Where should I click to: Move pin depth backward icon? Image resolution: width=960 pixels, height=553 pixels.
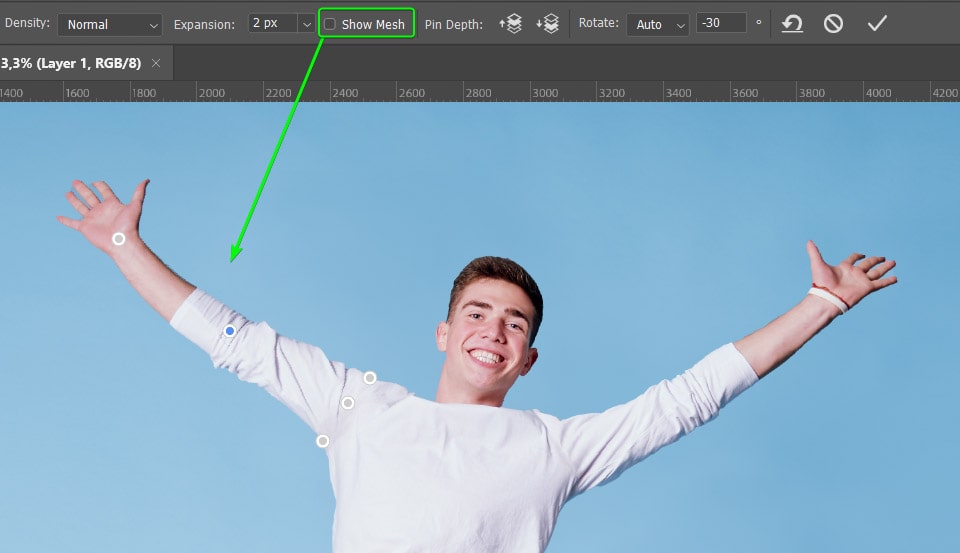(x=547, y=24)
